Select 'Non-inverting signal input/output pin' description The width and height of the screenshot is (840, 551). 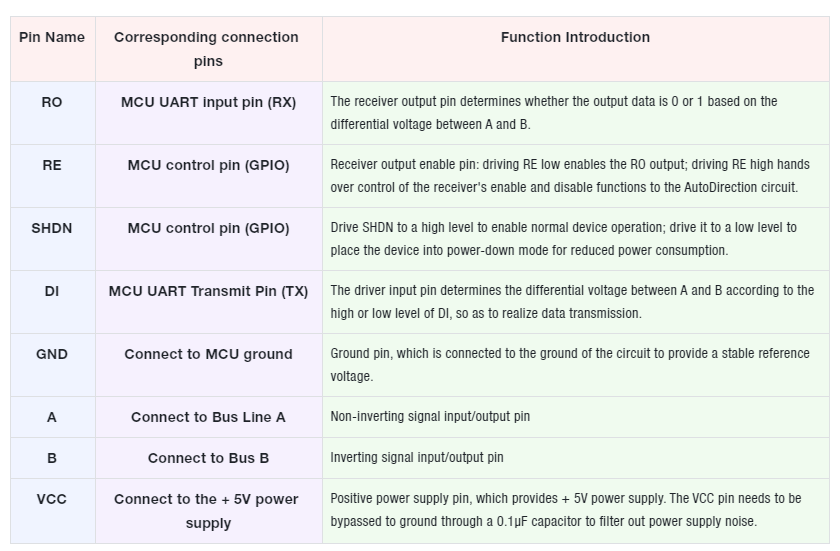click(430, 417)
